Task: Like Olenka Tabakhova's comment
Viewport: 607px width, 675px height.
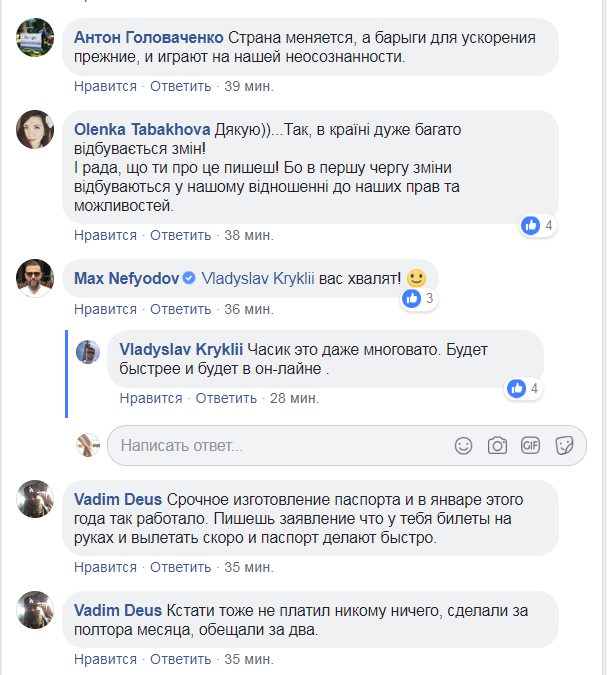Action: pos(105,235)
